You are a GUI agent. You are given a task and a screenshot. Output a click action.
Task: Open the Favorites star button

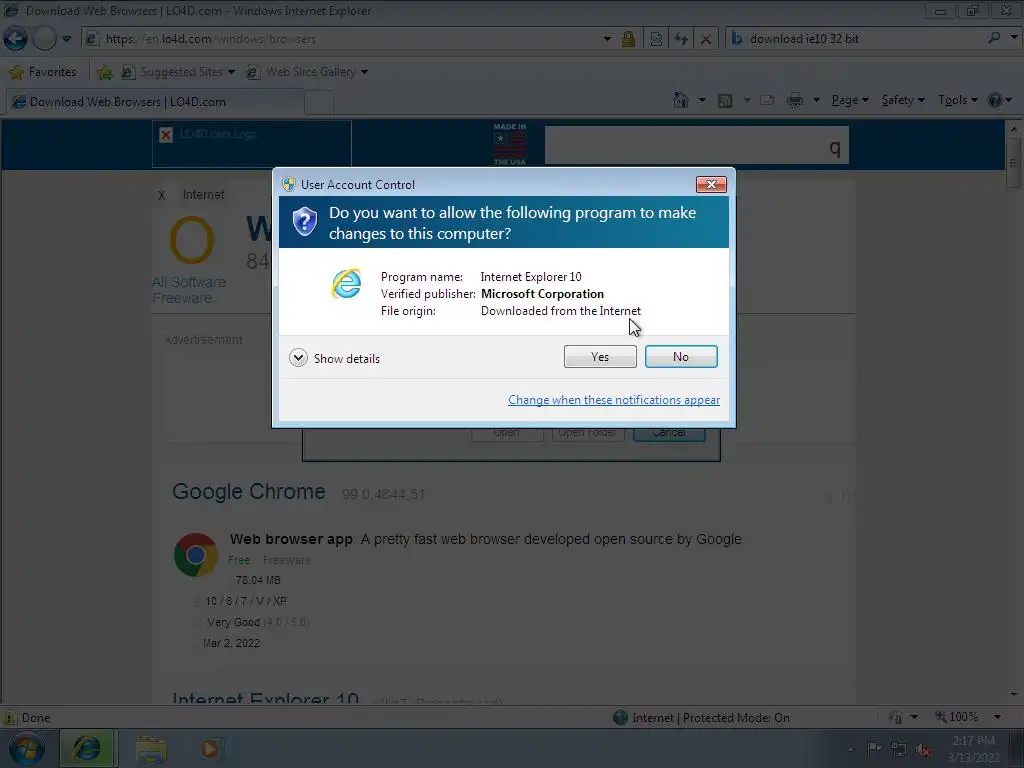click(x=43, y=72)
